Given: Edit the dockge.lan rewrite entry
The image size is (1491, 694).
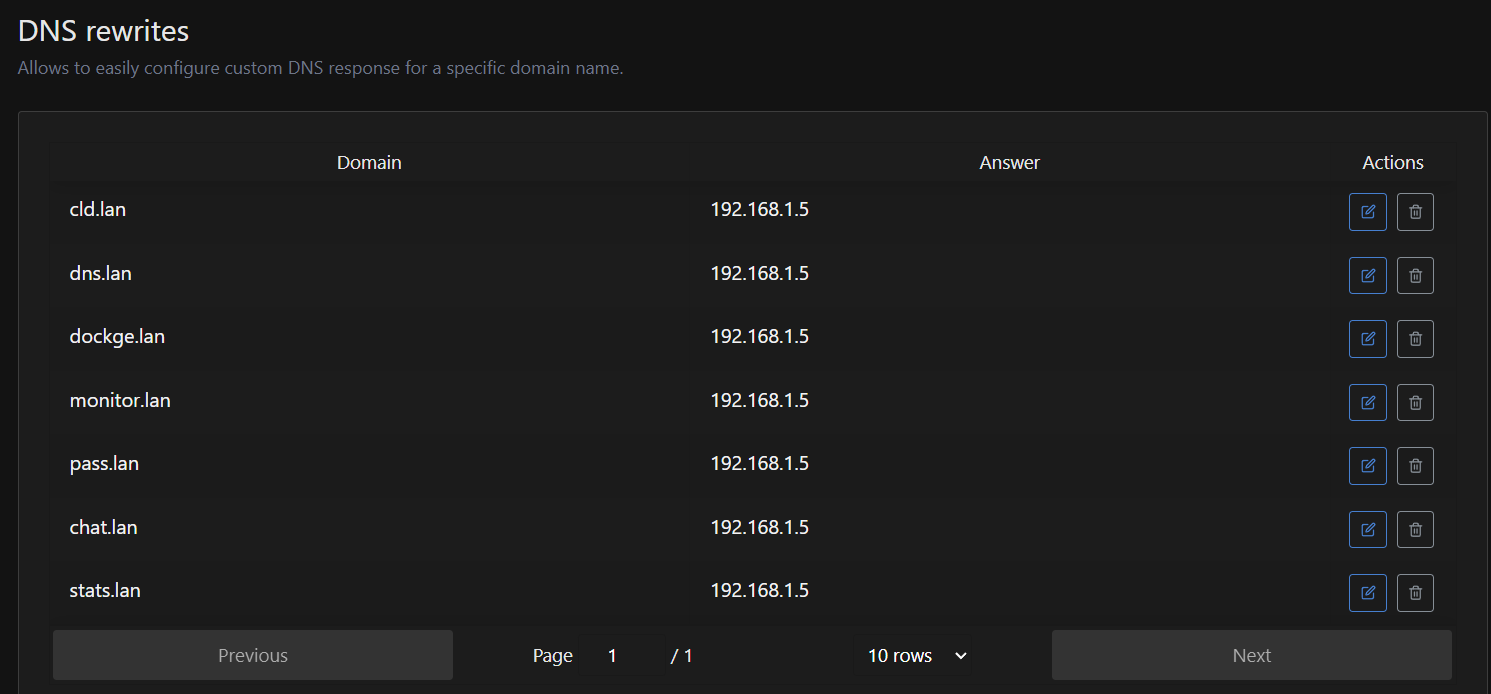Looking at the screenshot, I should tap(1367, 338).
